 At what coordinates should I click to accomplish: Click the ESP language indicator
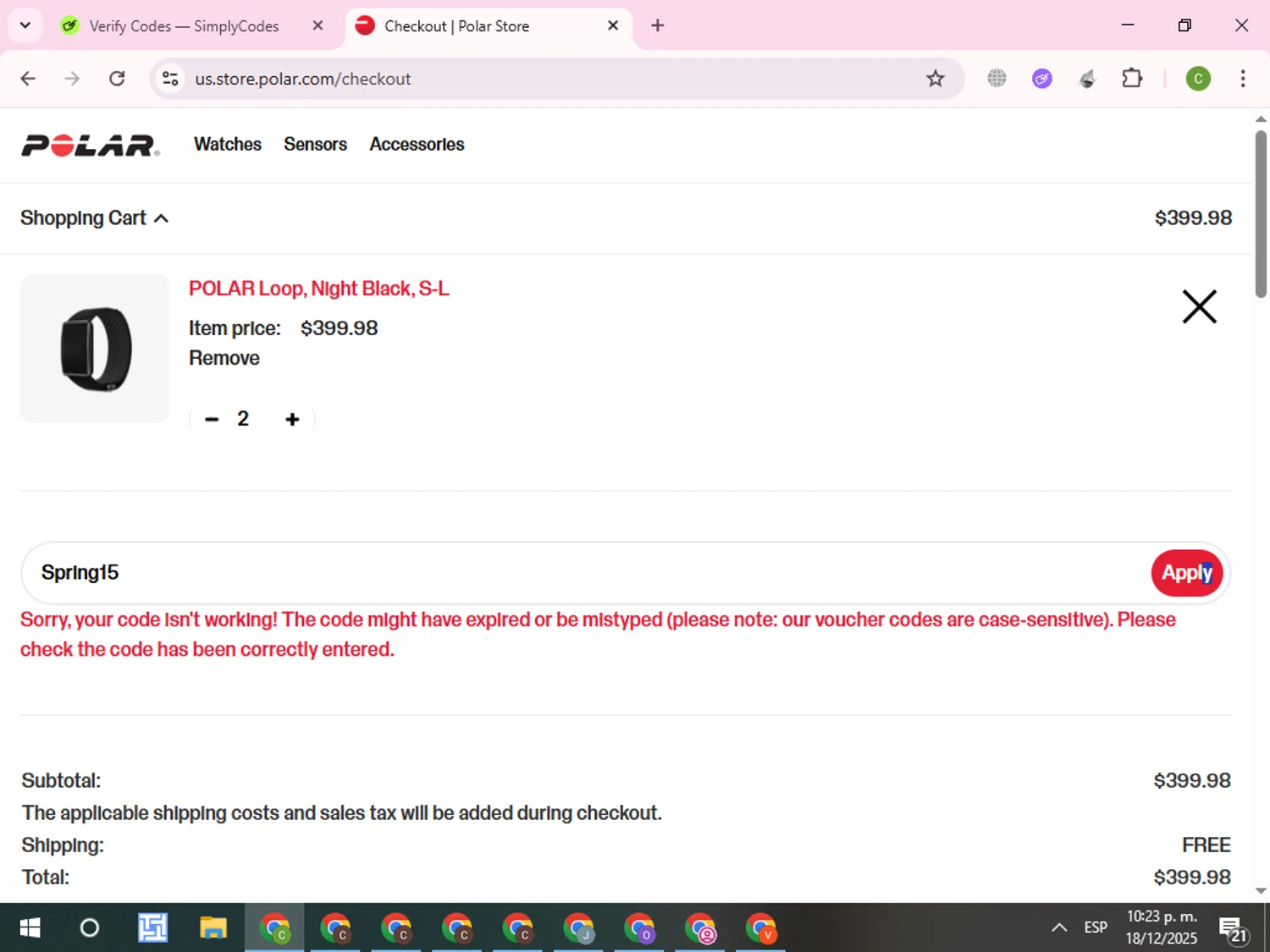pos(1095,928)
